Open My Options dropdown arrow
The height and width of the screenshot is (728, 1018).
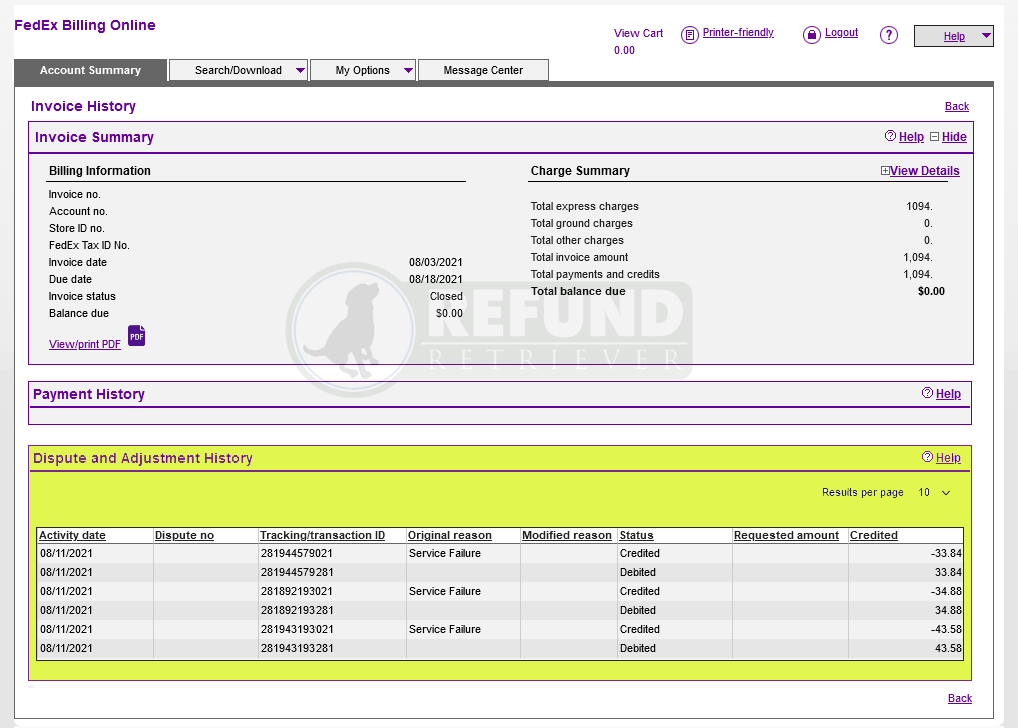click(408, 70)
